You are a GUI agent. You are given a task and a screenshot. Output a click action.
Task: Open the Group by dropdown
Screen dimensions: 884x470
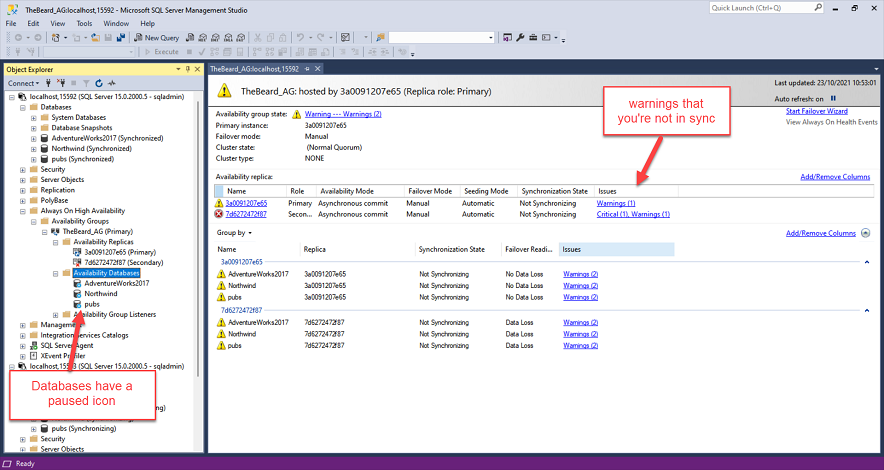[234, 233]
